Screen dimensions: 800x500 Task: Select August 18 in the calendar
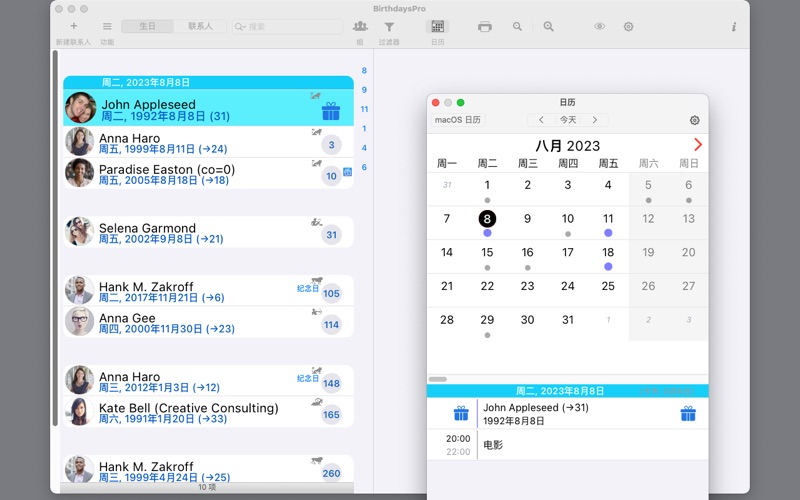point(608,253)
